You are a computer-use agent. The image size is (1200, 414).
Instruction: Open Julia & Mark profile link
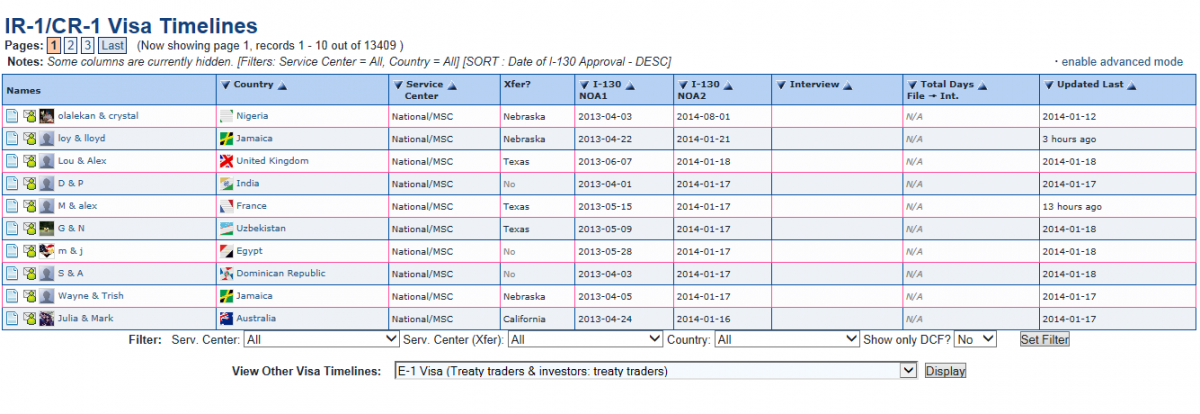[86, 319]
